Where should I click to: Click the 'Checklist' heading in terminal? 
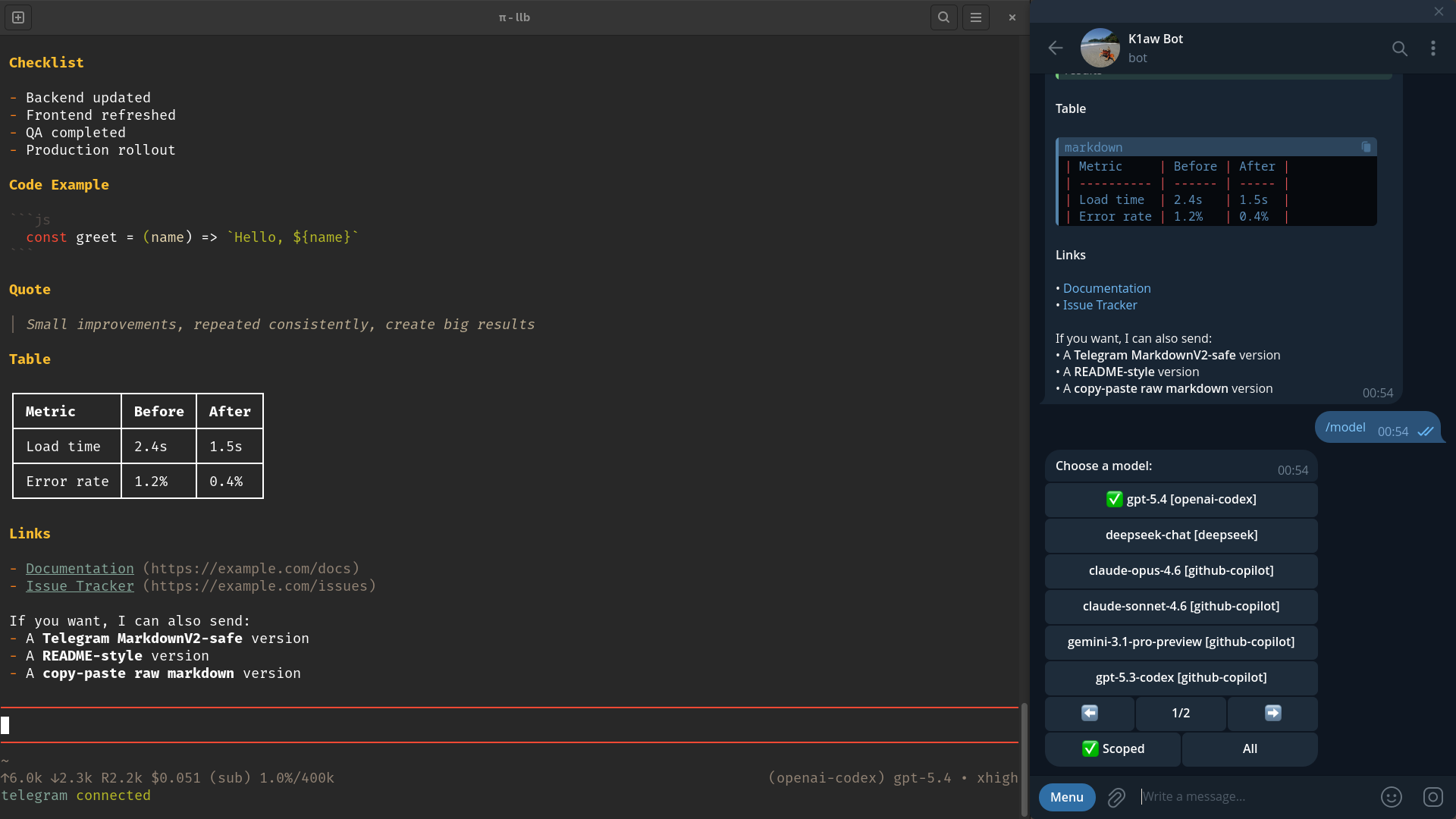[x=46, y=63]
